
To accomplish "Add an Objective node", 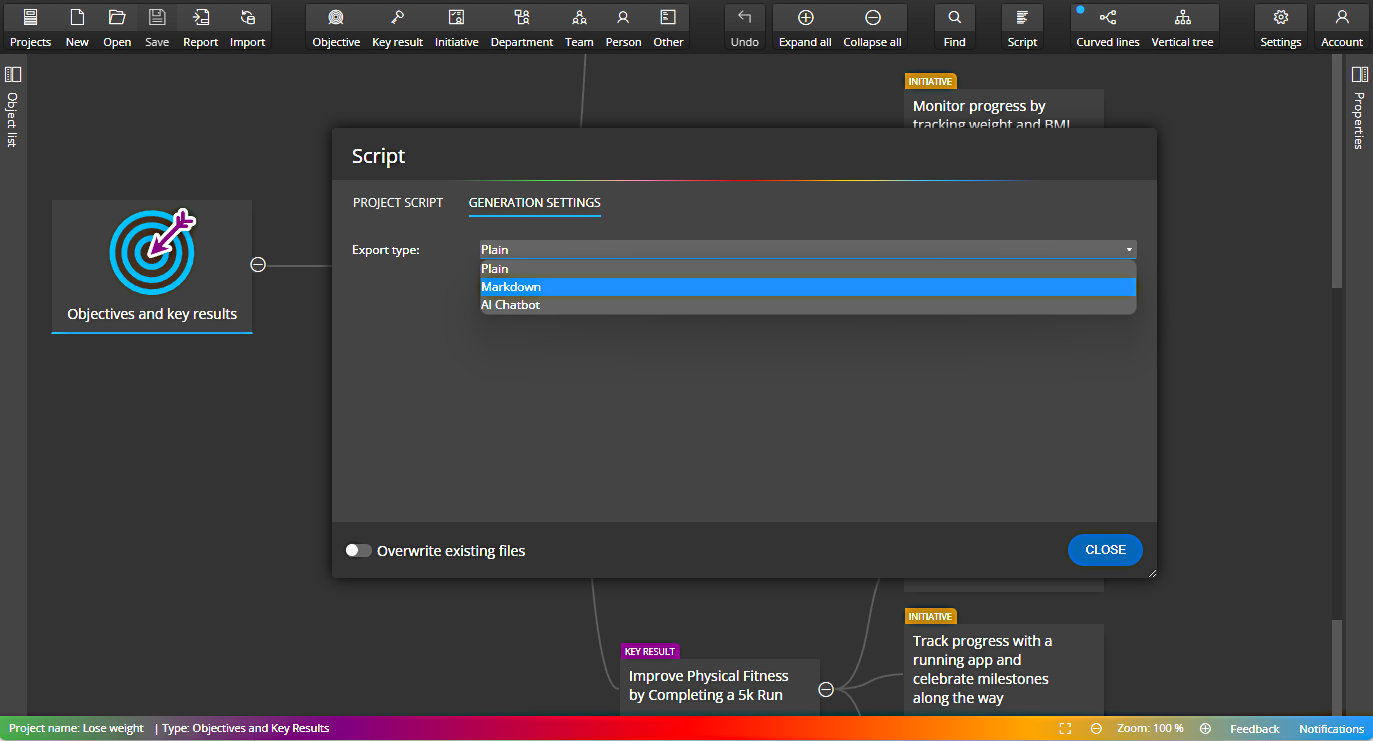I will coord(336,27).
